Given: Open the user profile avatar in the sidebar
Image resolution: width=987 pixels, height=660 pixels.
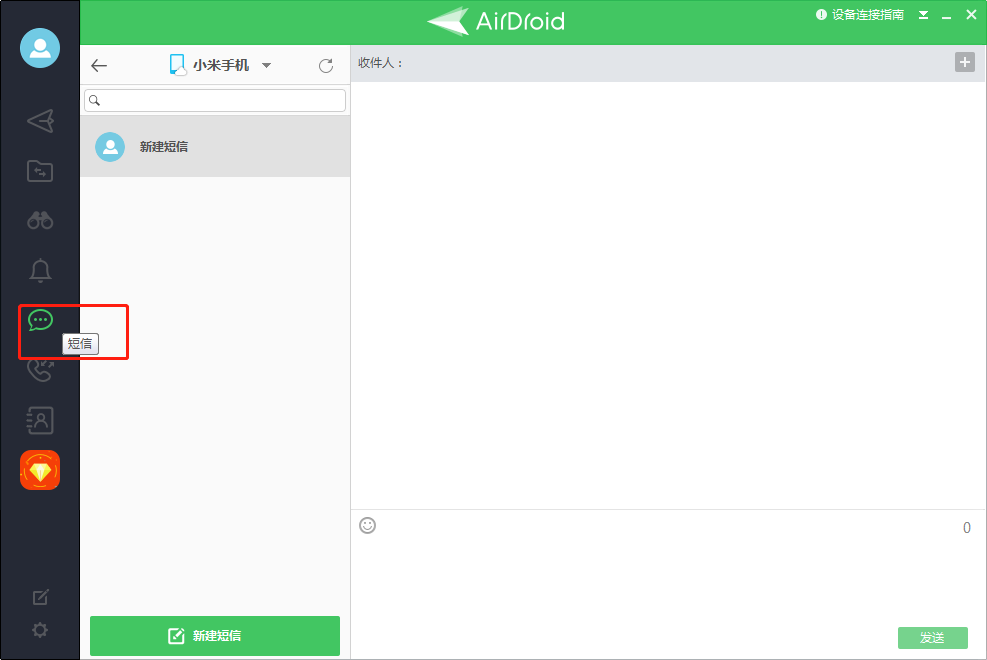Looking at the screenshot, I should point(40,48).
